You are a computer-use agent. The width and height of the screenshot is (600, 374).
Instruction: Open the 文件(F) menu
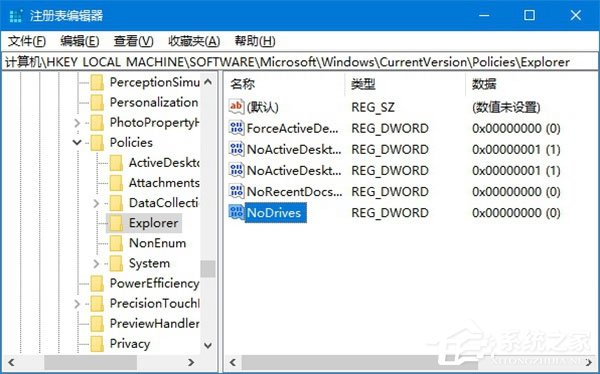coord(27,41)
